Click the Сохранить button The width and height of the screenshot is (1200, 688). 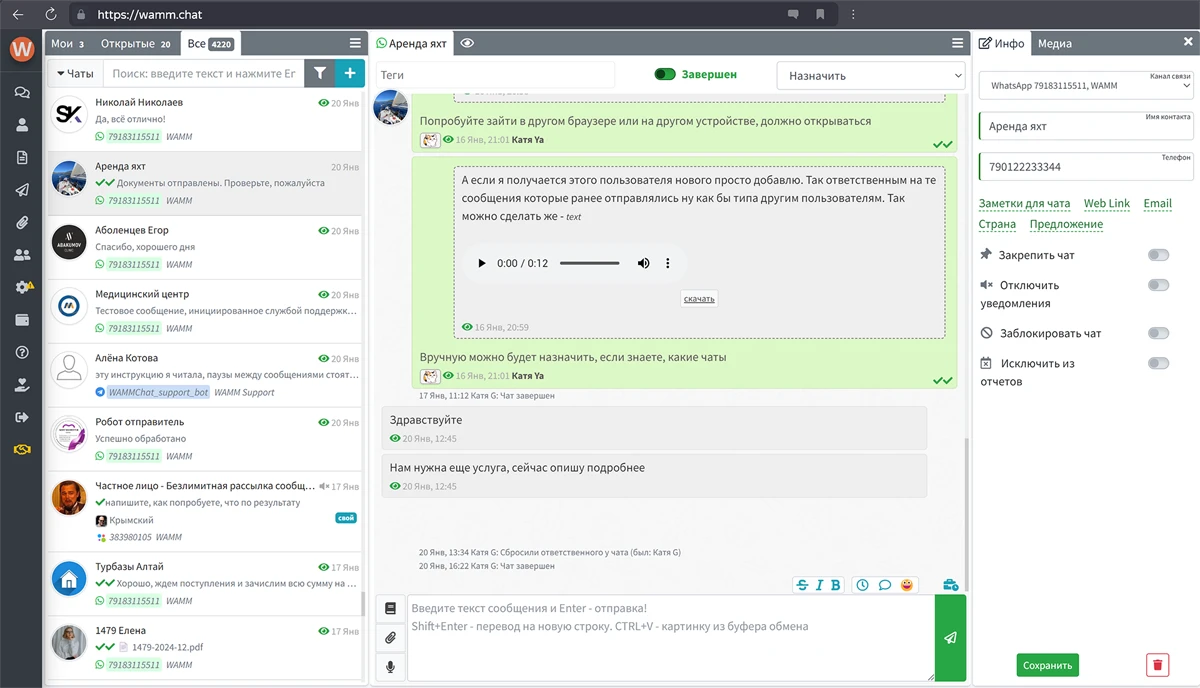click(x=1047, y=665)
